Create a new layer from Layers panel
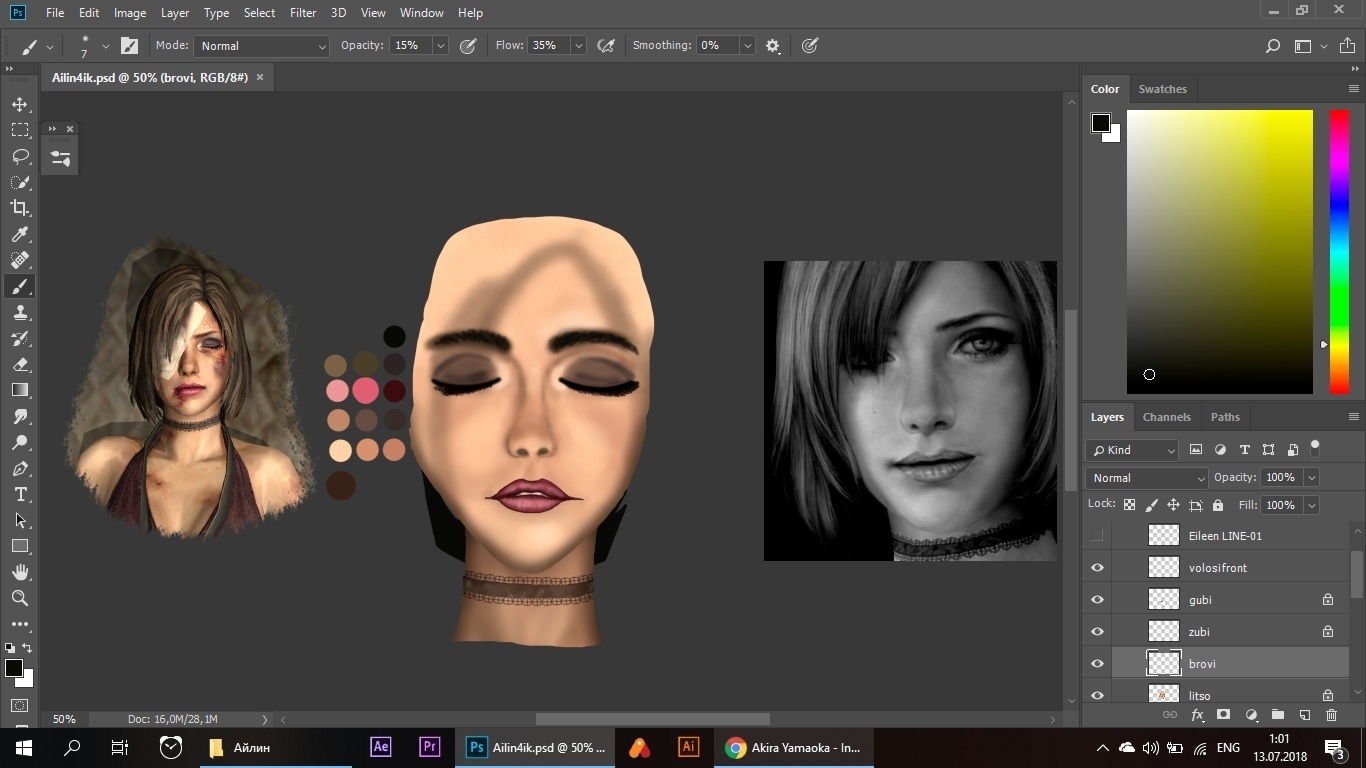The height and width of the screenshot is (768, 1366). coord(1304,715)
